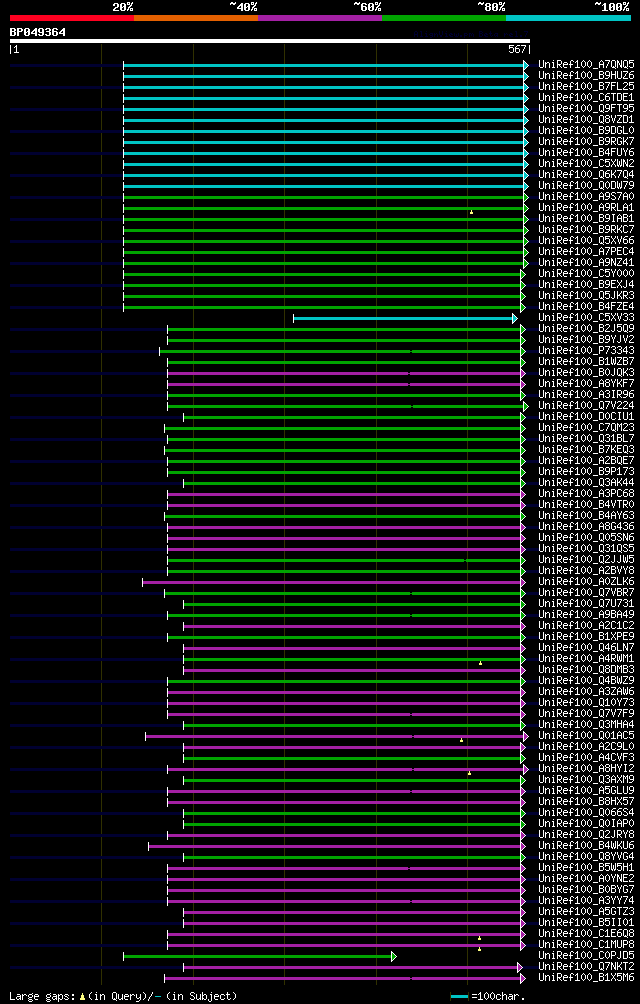This screenshot has width=640, height=1004.
Task: Click the UniRef100_A3YY74 label
Action: tap(586, 902)
